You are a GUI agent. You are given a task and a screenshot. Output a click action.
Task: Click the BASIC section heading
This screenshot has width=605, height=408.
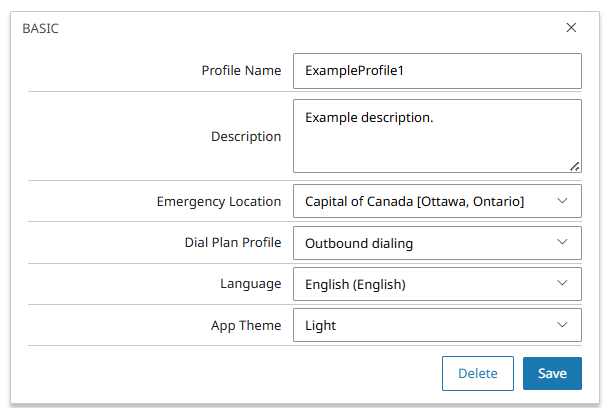click(41, 29)
